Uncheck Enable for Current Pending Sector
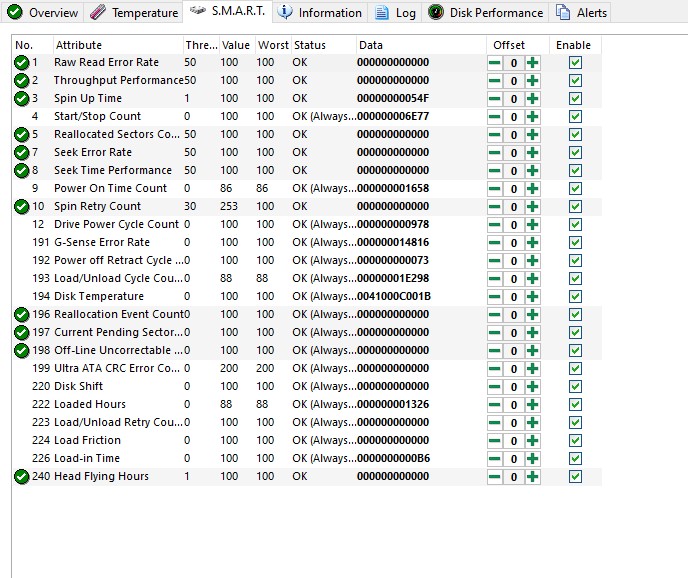This screenshot has width=688, height=578. (x=575, y=333)
